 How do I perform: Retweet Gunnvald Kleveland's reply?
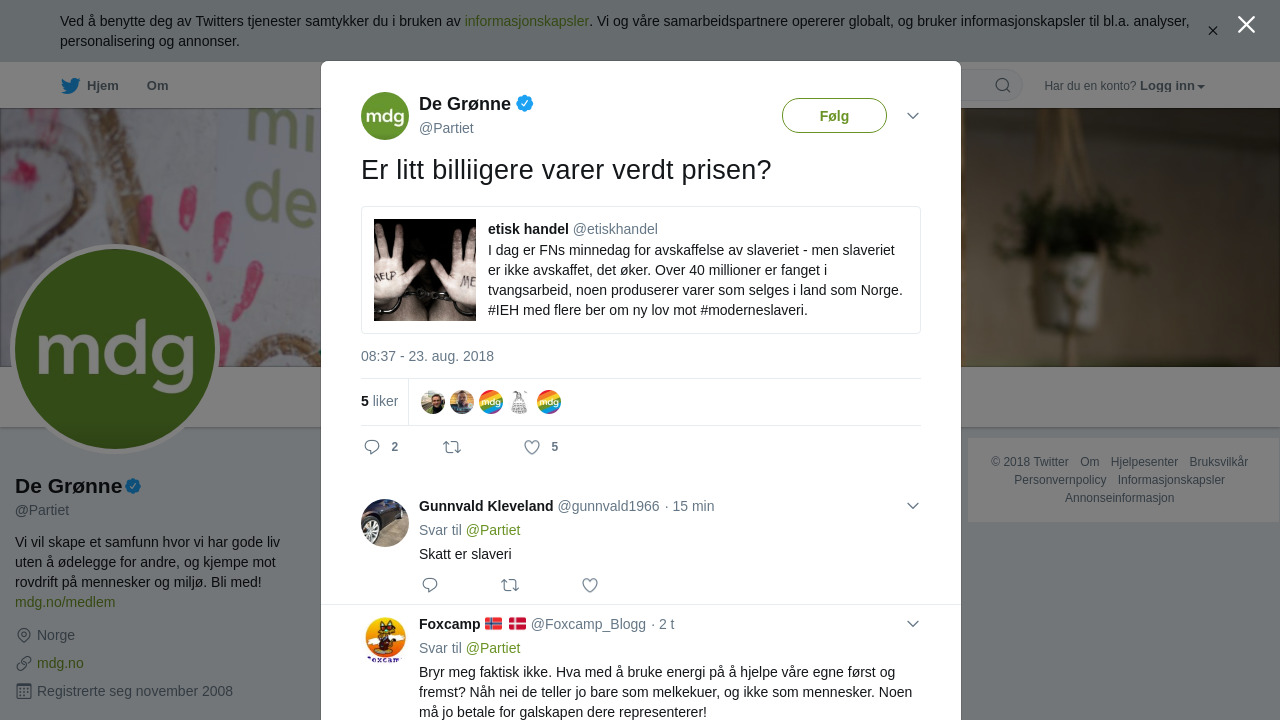coord(510,585)
